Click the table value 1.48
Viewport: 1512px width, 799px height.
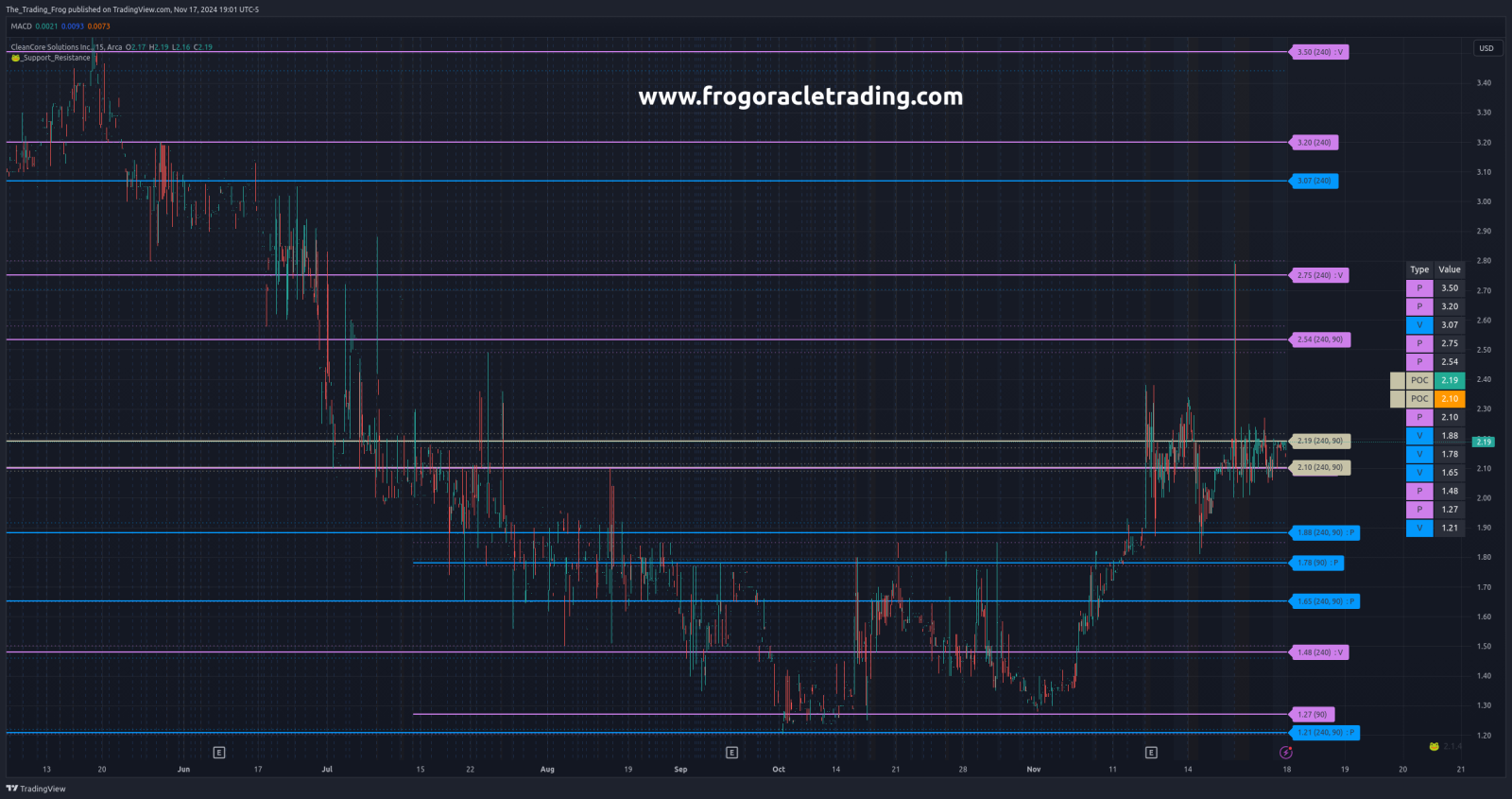coord(1450,491)
